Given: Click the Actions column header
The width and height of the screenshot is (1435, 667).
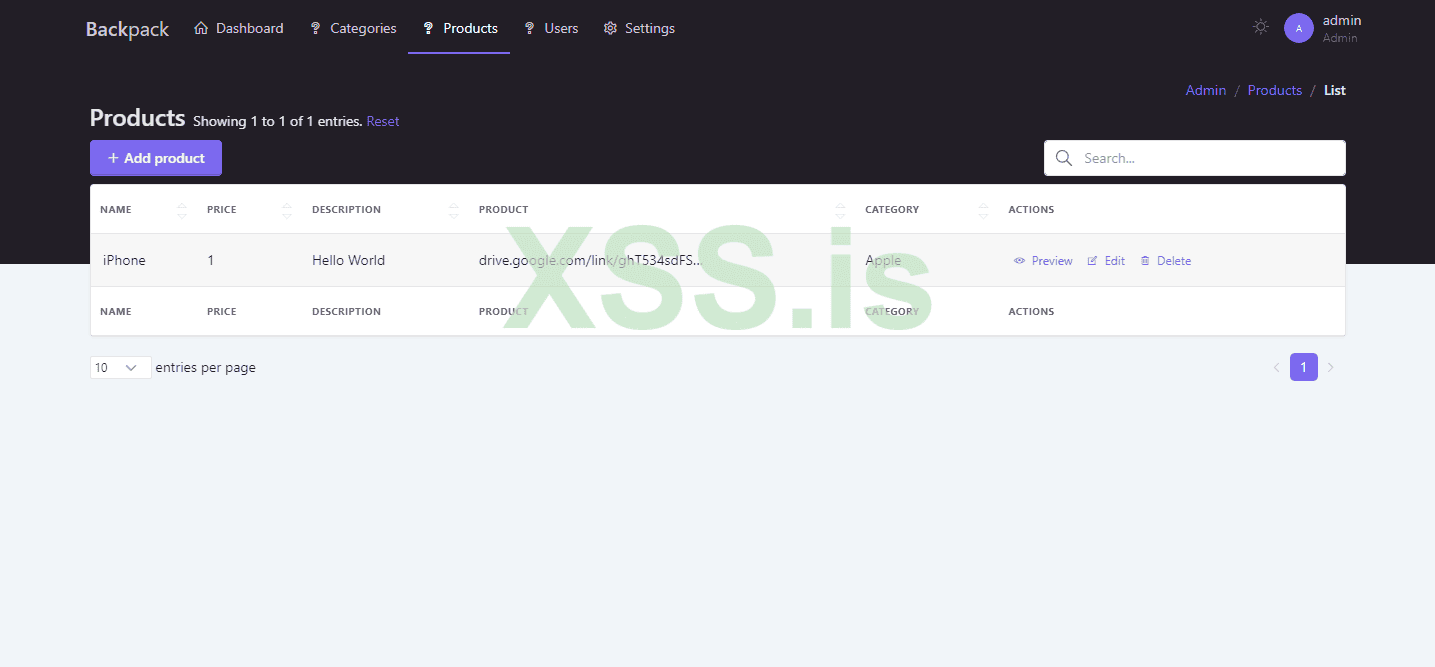Looking at the screenshot, I should coord(1031,210).
